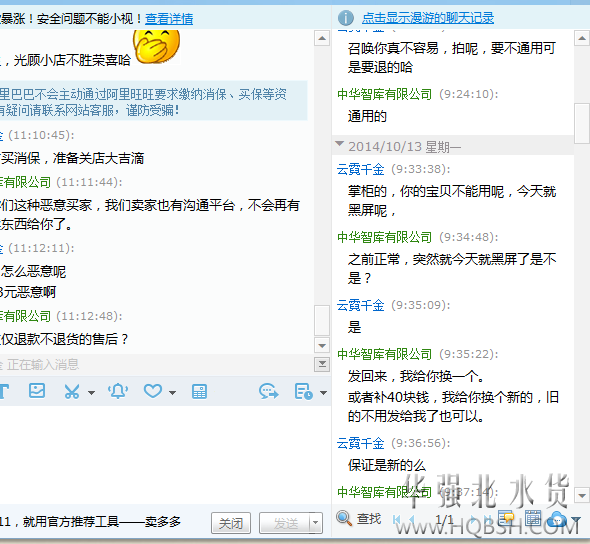Viewport: 590px width, 544px height.
Task: Click the 关闭 close chat button
Action: (231, 523)
